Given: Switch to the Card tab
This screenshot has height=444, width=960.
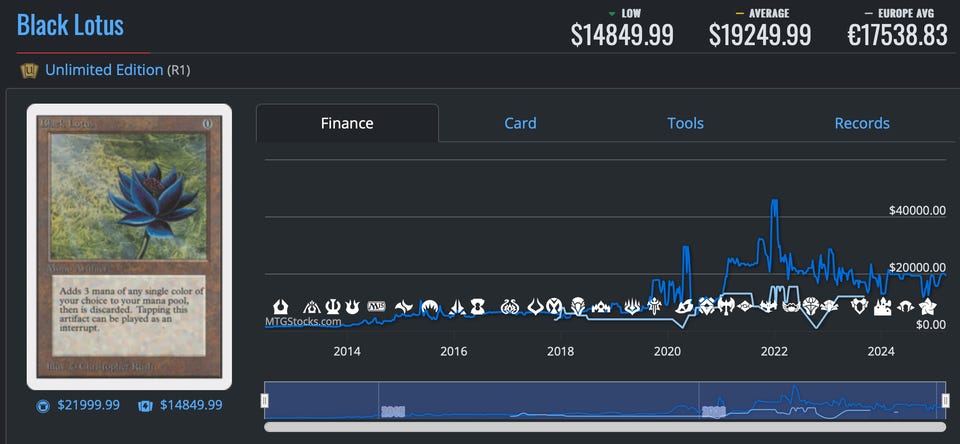Looking at the screenshot, I should 520,123.
